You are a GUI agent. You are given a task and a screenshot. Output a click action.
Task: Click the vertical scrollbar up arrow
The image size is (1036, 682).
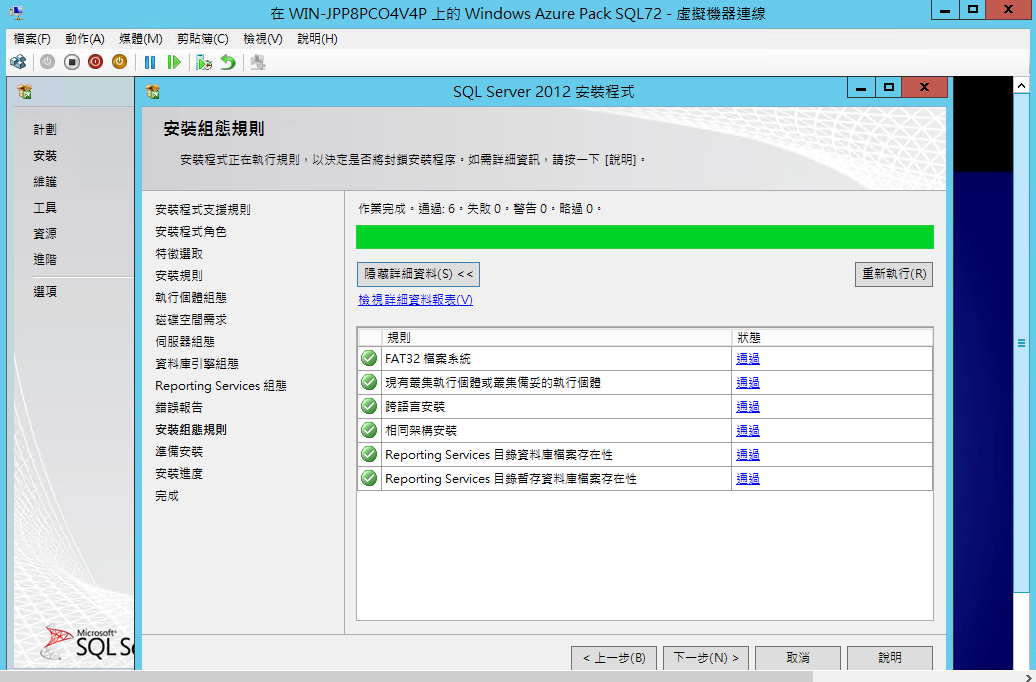[1021, 85]
